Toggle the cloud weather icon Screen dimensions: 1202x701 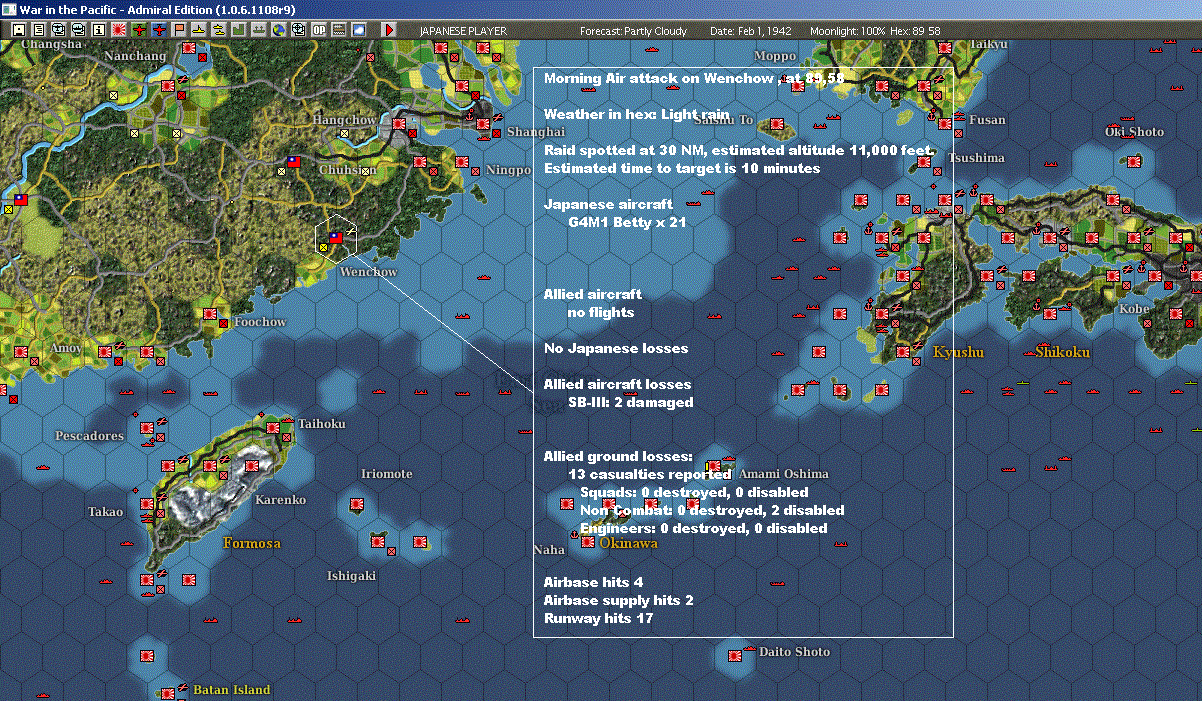pos(359,30)
